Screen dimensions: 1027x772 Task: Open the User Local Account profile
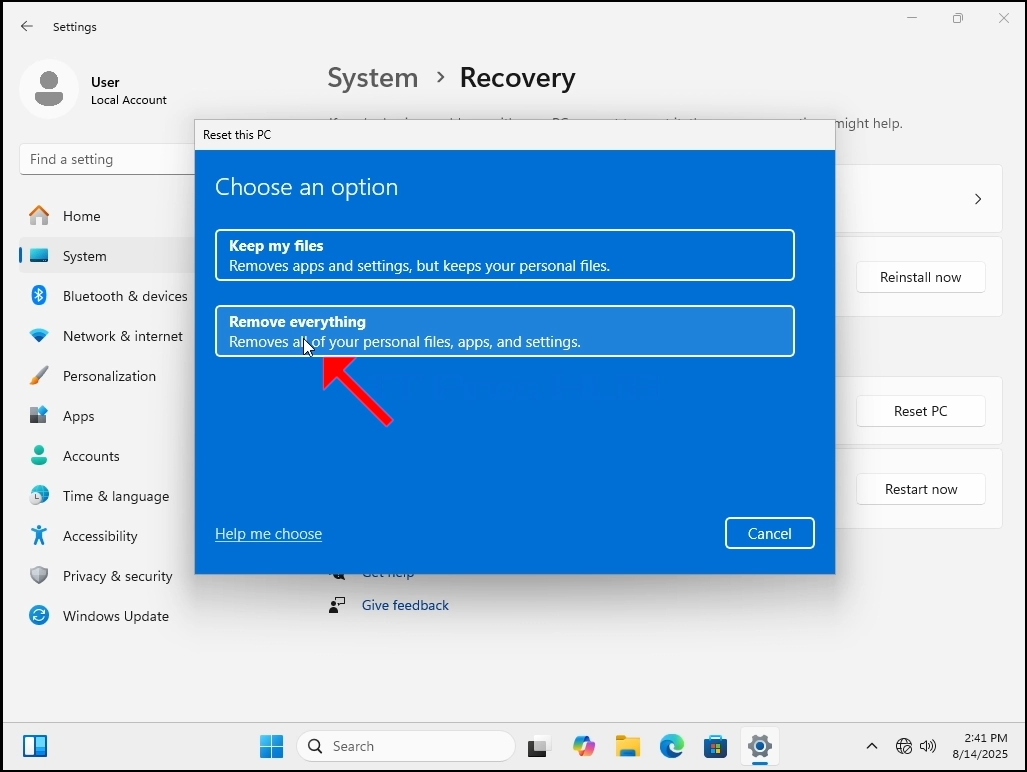point(95,90)
